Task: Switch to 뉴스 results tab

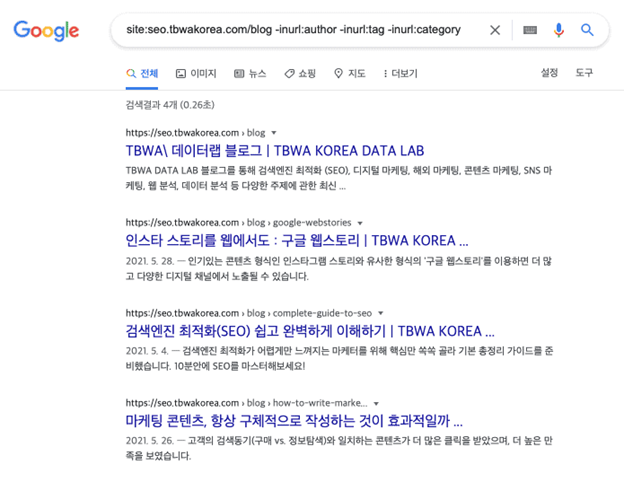Action: [250, 74]
